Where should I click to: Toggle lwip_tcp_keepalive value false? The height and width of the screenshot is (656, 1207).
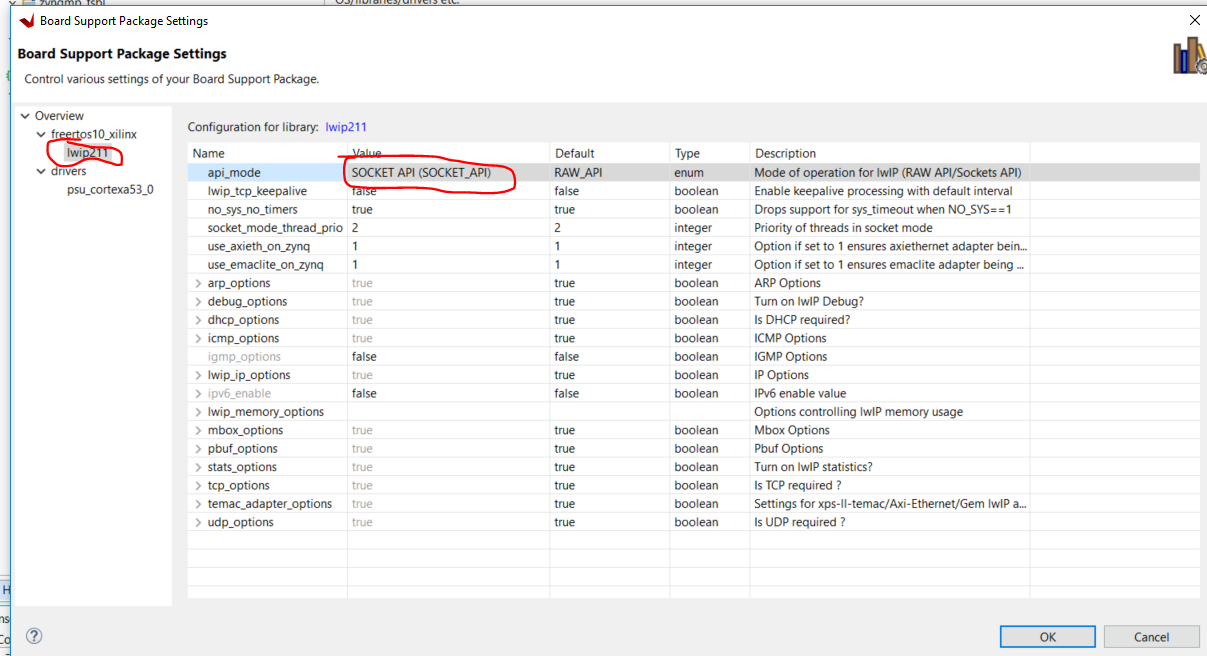(448, 191)
